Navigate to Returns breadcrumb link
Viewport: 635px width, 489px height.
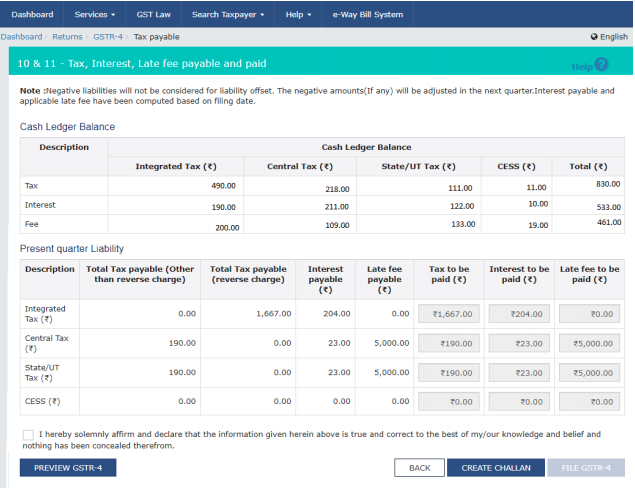[67, 37]
